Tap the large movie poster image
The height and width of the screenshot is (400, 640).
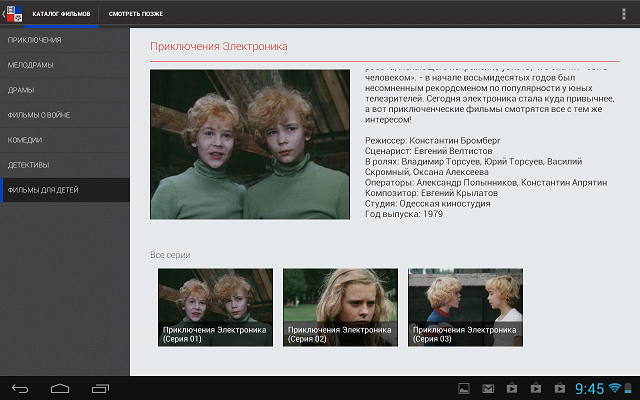250,144
